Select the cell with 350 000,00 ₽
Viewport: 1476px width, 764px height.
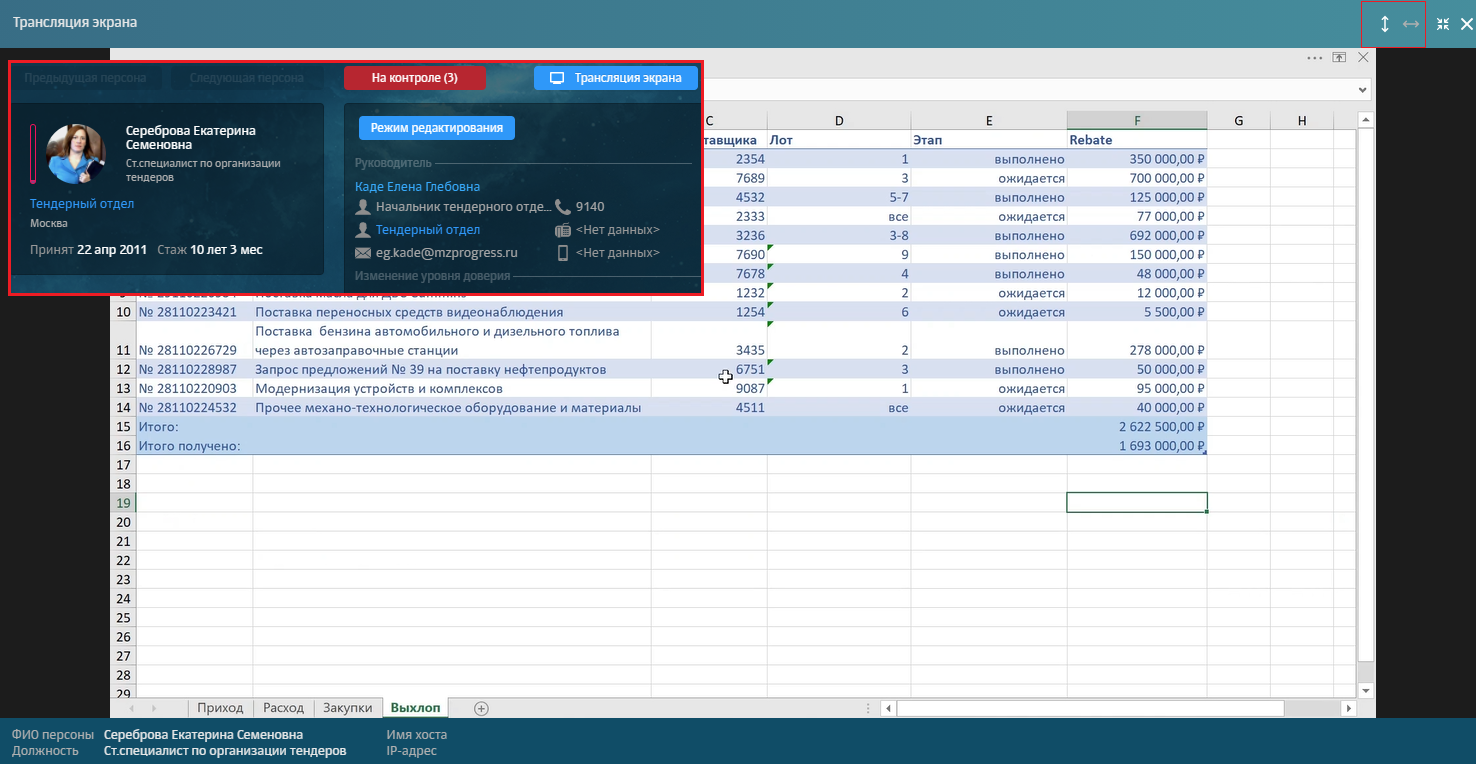pyautogui.click(x=1137, y=159)
